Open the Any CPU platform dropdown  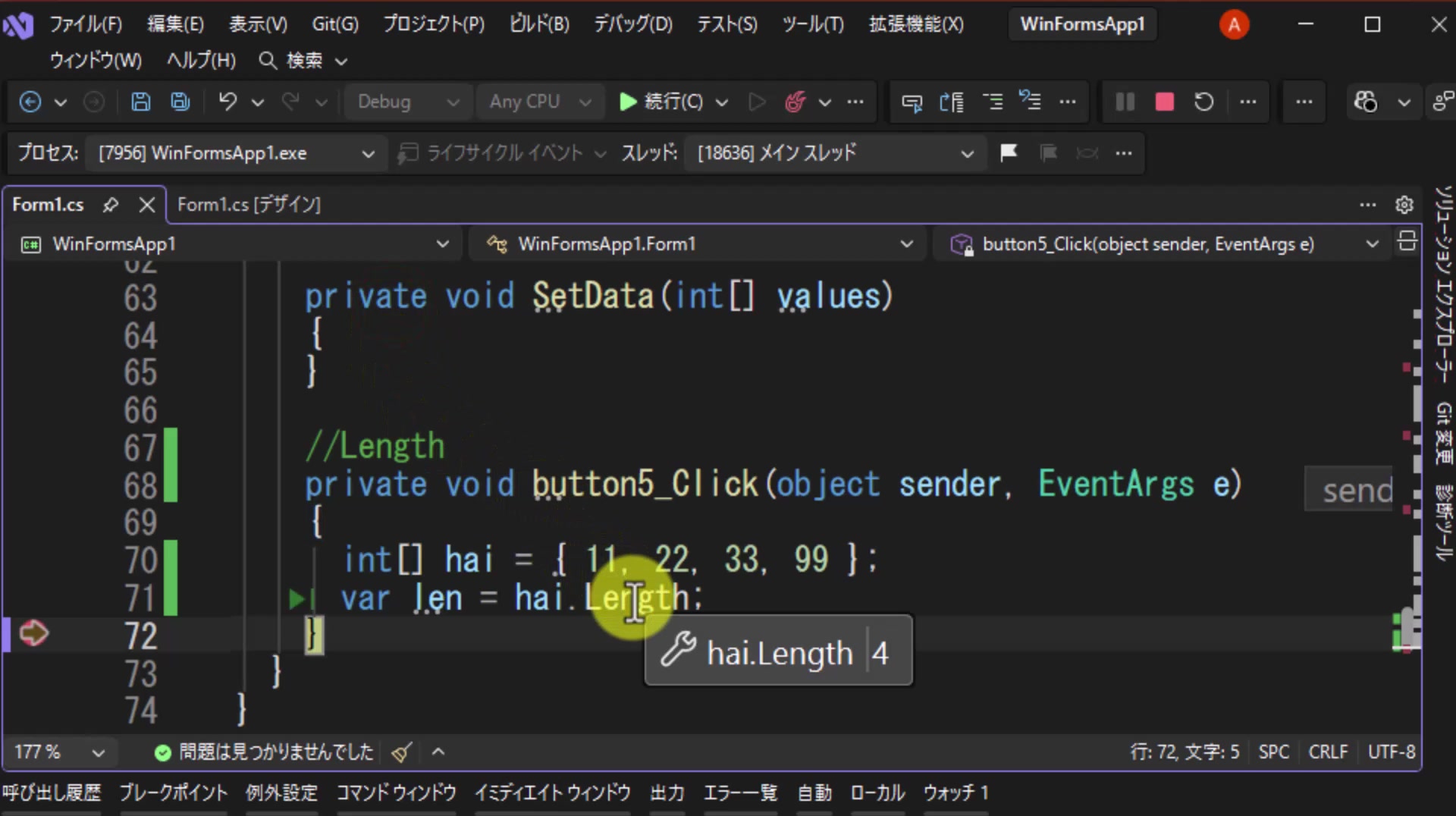tap(540, 102)
